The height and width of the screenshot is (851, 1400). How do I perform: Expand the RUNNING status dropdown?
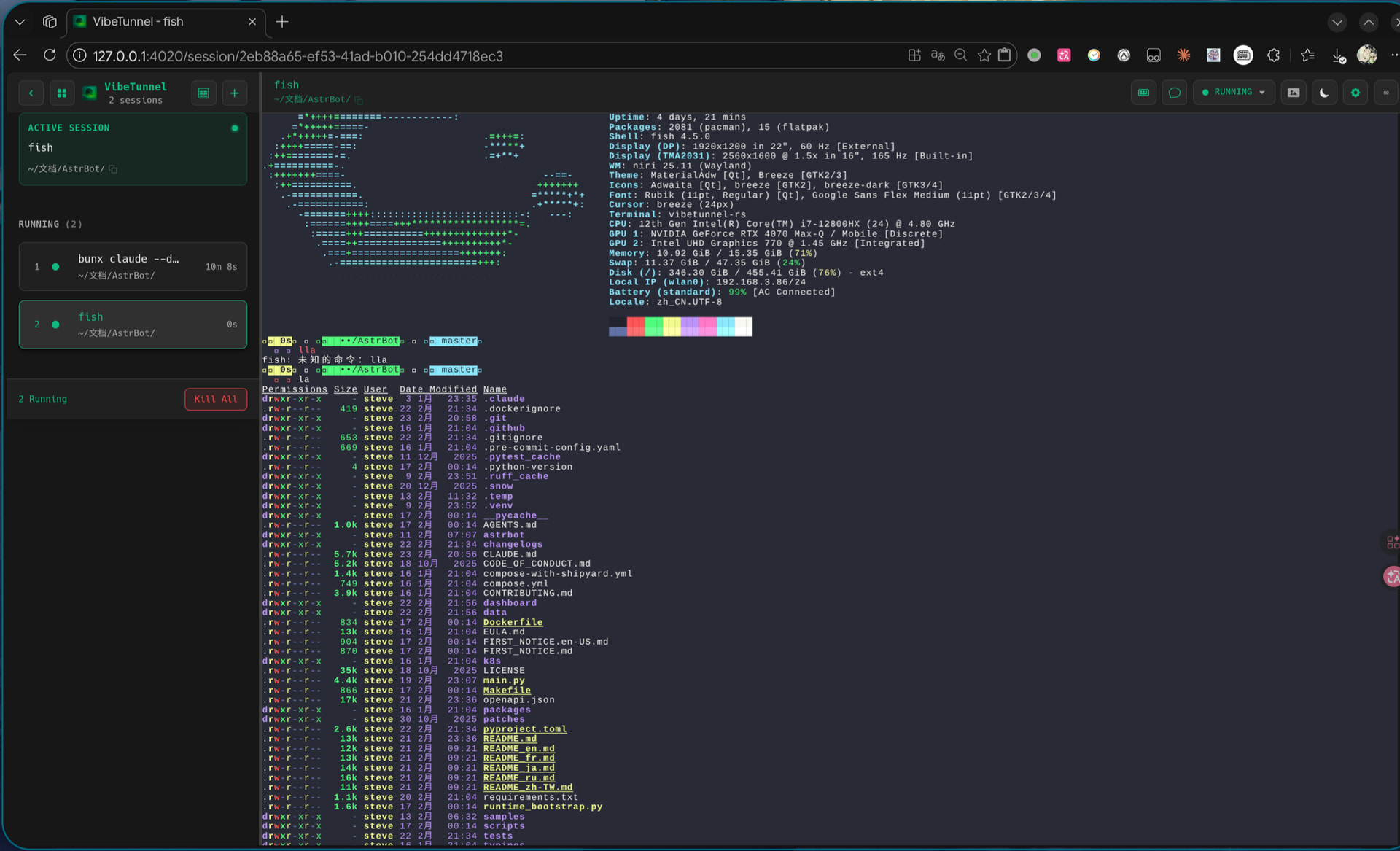point(1234,93)
